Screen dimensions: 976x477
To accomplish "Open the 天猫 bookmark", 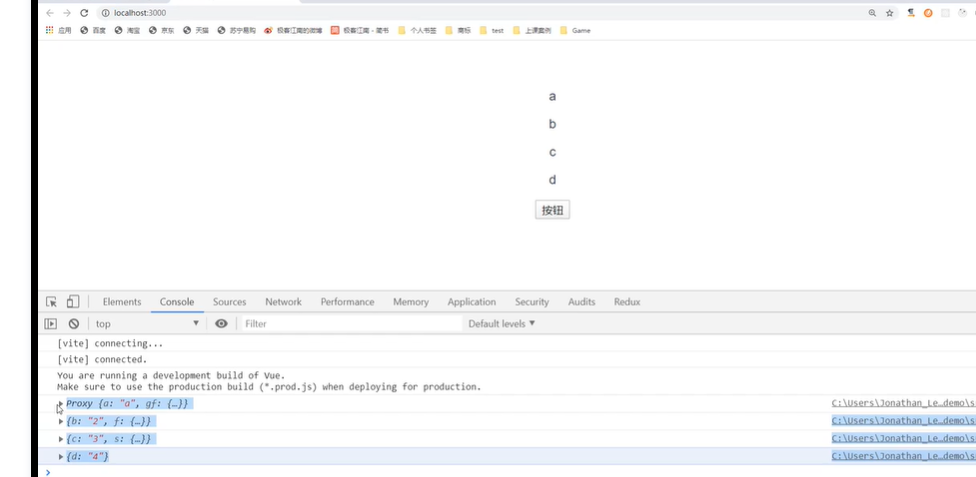I will coord(195,30).
